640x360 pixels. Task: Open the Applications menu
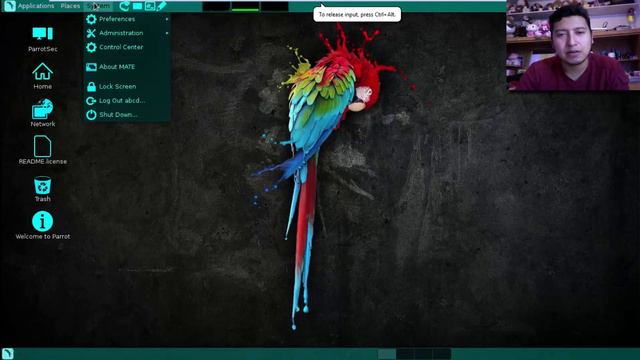(x=36, y=6)
